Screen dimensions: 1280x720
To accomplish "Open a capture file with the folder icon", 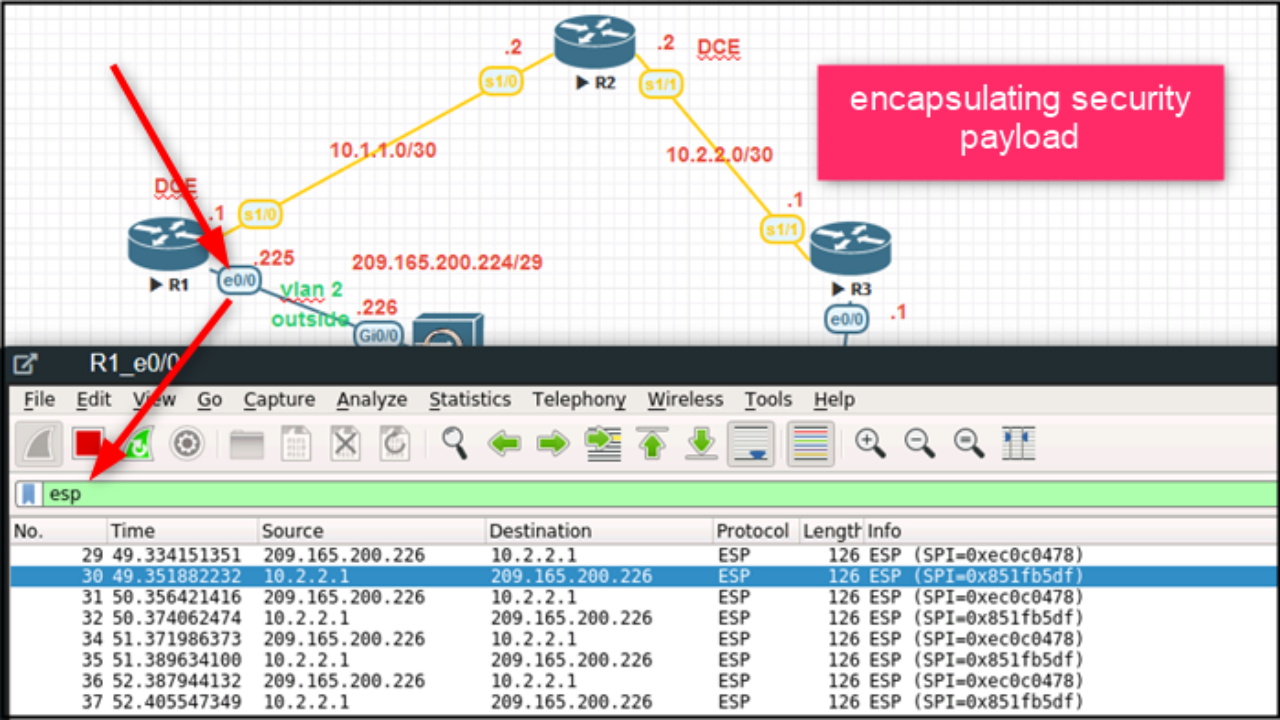I will [x=247, y=443].
